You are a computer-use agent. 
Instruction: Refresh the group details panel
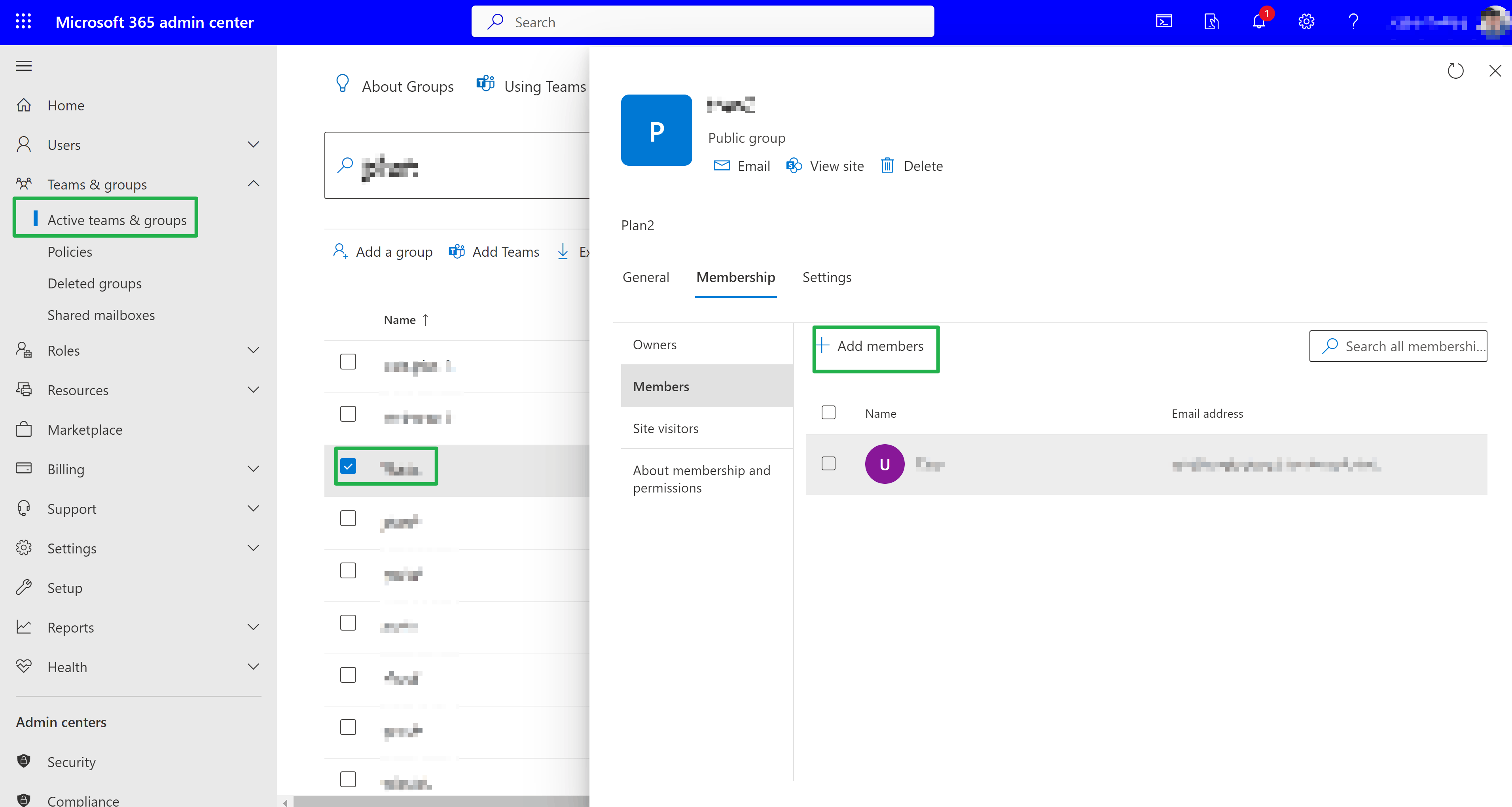pyautogui.click(x=1455, y=71)
